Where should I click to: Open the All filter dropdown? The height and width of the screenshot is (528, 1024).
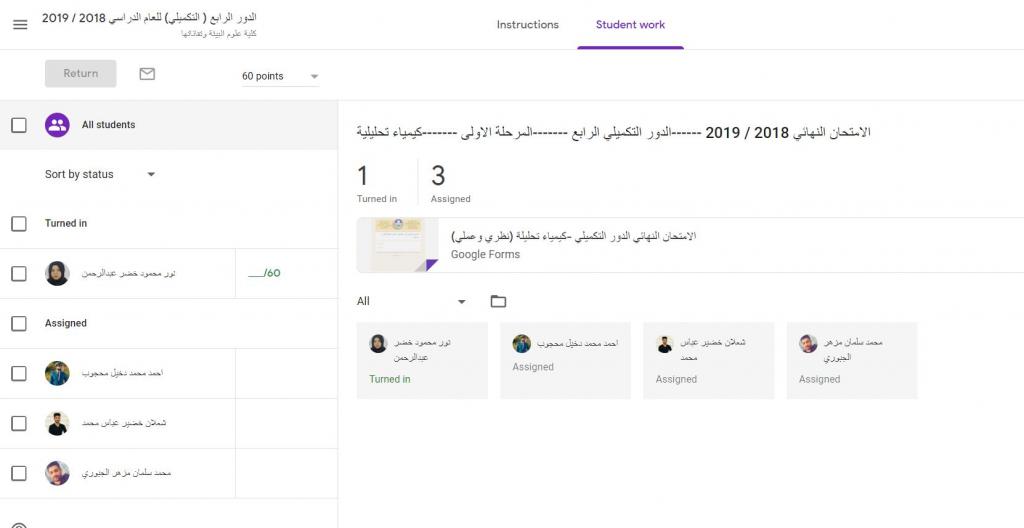coord(411,301)
